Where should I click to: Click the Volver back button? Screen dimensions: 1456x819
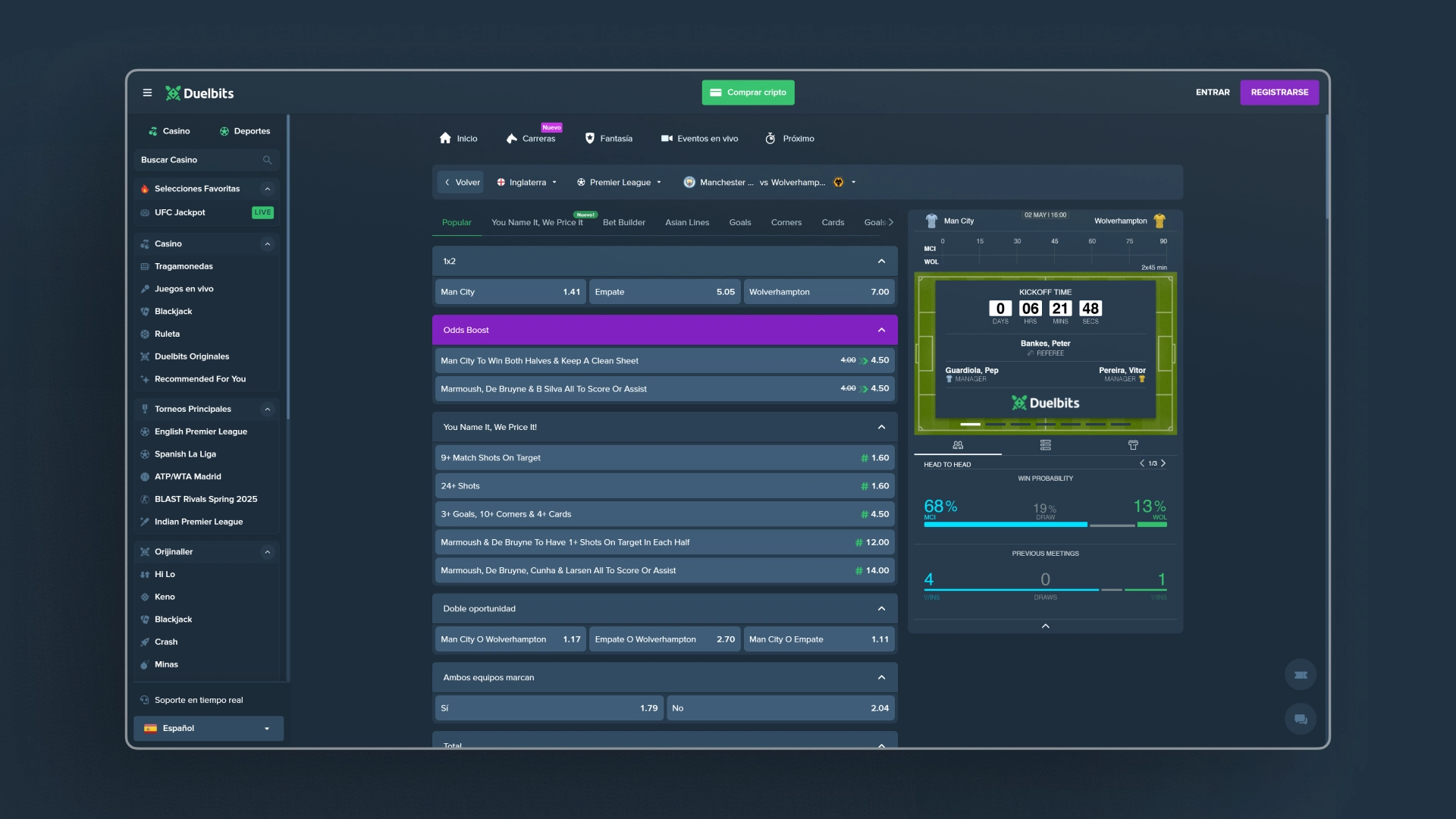(x=461, y=182)
